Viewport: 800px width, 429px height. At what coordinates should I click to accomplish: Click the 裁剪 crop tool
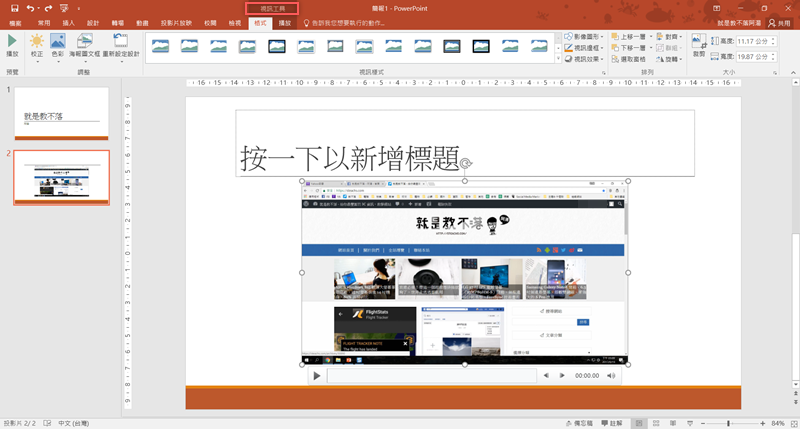tap(698, 45)
